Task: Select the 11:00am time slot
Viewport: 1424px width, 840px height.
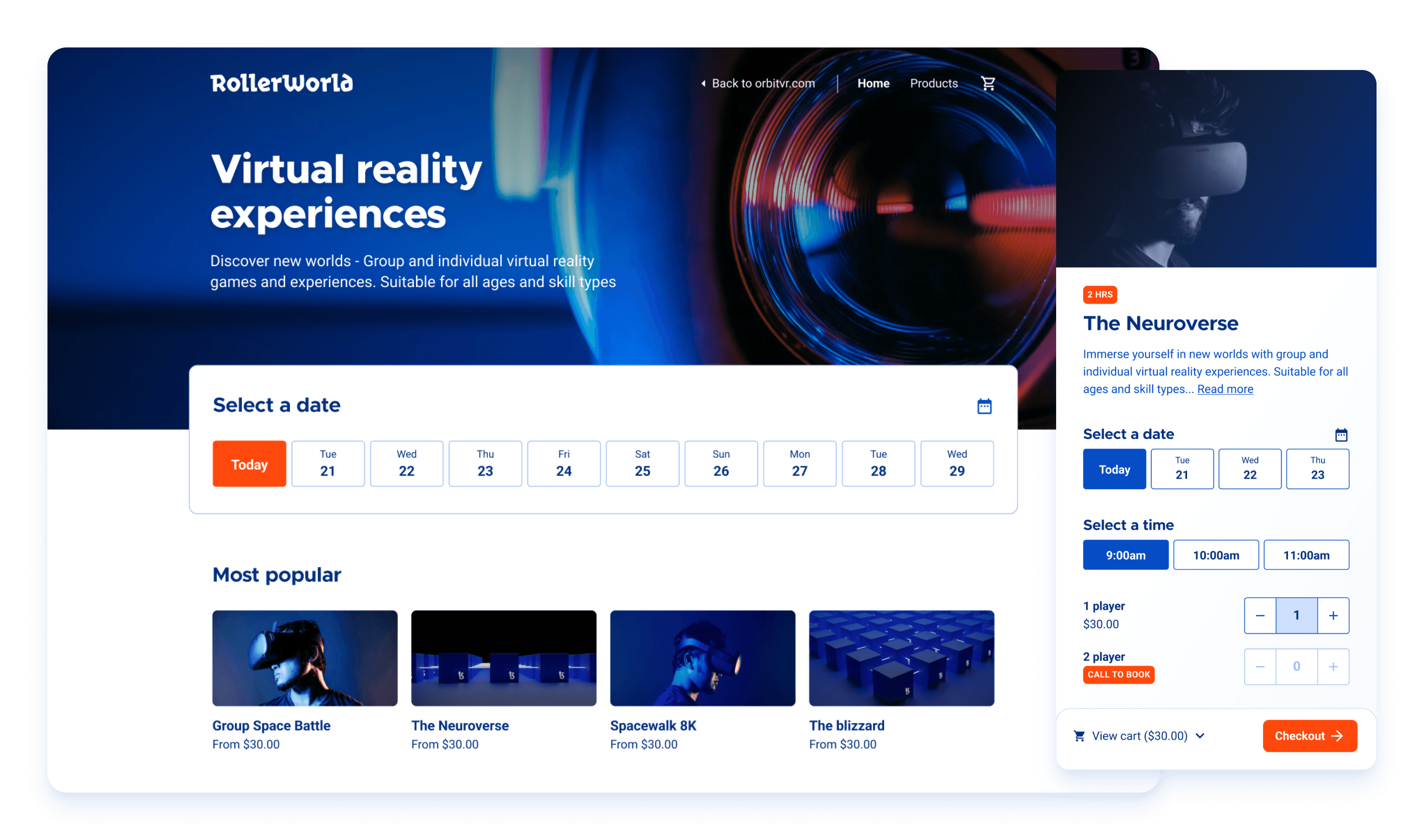Action: 1306,555
